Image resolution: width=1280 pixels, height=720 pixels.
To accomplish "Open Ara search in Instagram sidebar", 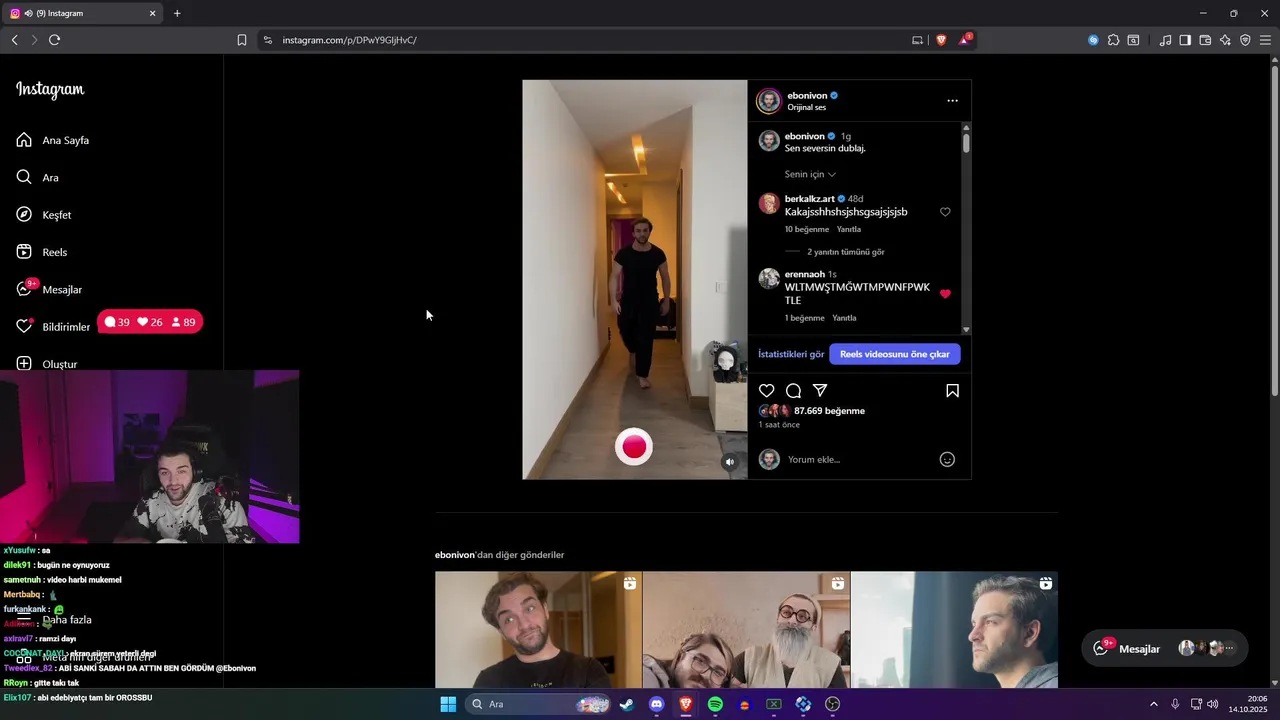I will [x=37, y=177].
